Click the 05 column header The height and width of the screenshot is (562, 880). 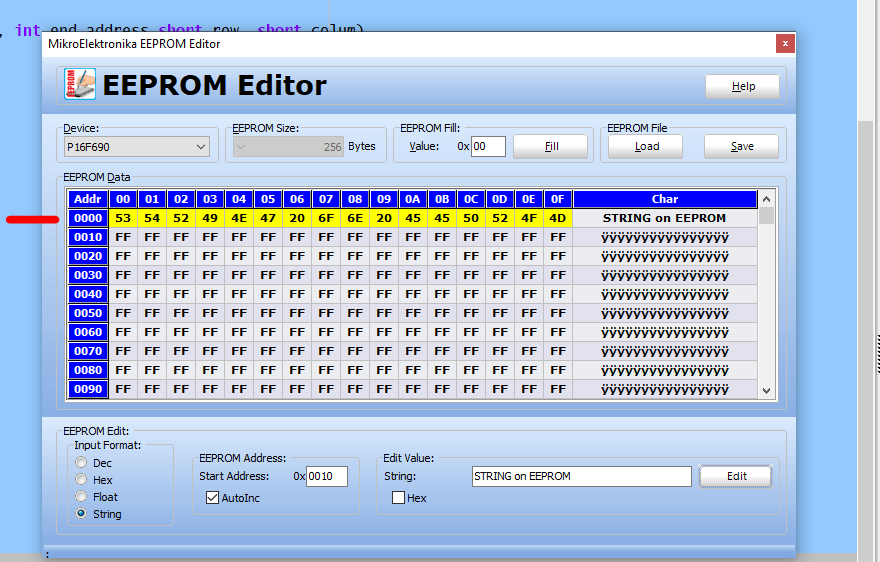coord(268,199)
